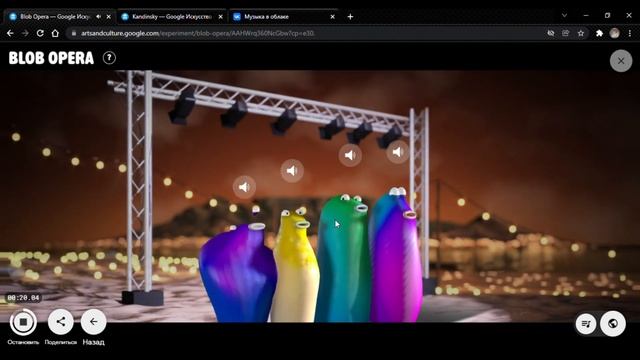Close the Музыка в облаке tab
Viewport: 640px width, 360px height.
(332, 17)
